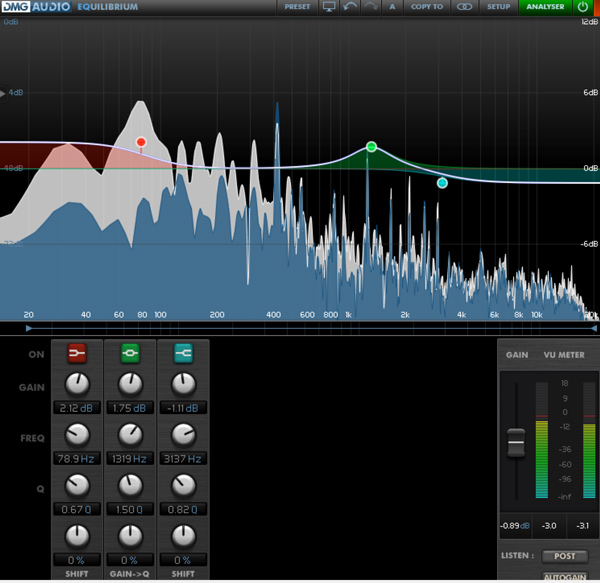Image resolution: width=600 pixels, height=583 pixels.
Task: Click the EQUILIBRIUM title label
Action: point(108,7)
